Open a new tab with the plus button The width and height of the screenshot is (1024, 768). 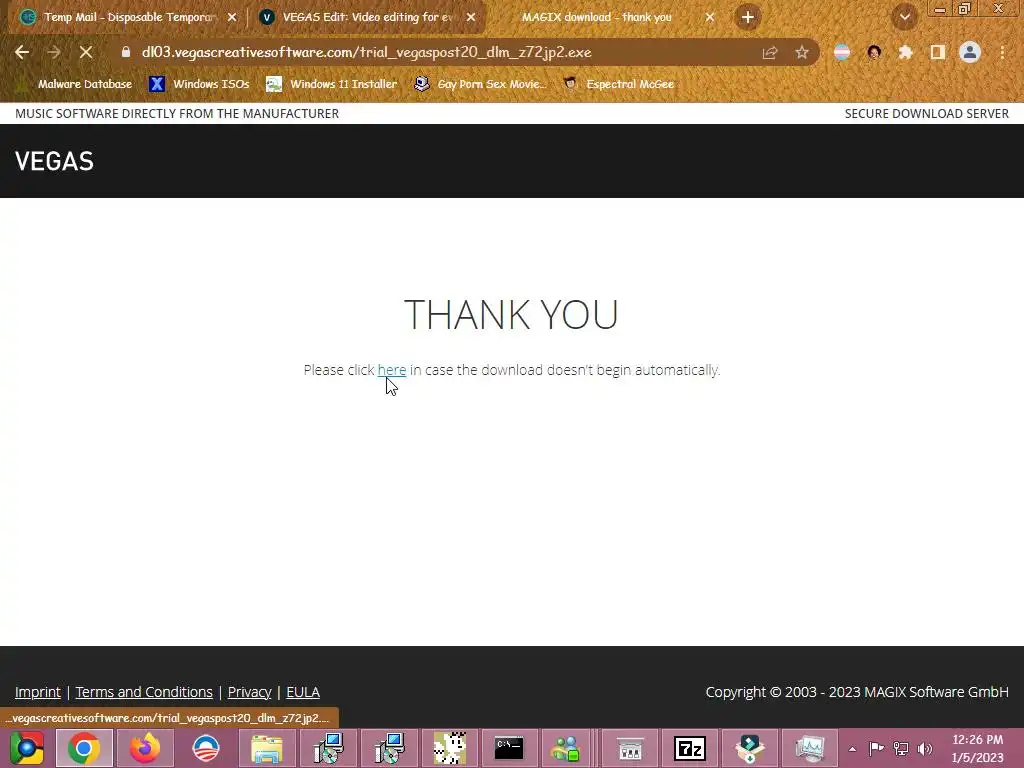point(748,17)
